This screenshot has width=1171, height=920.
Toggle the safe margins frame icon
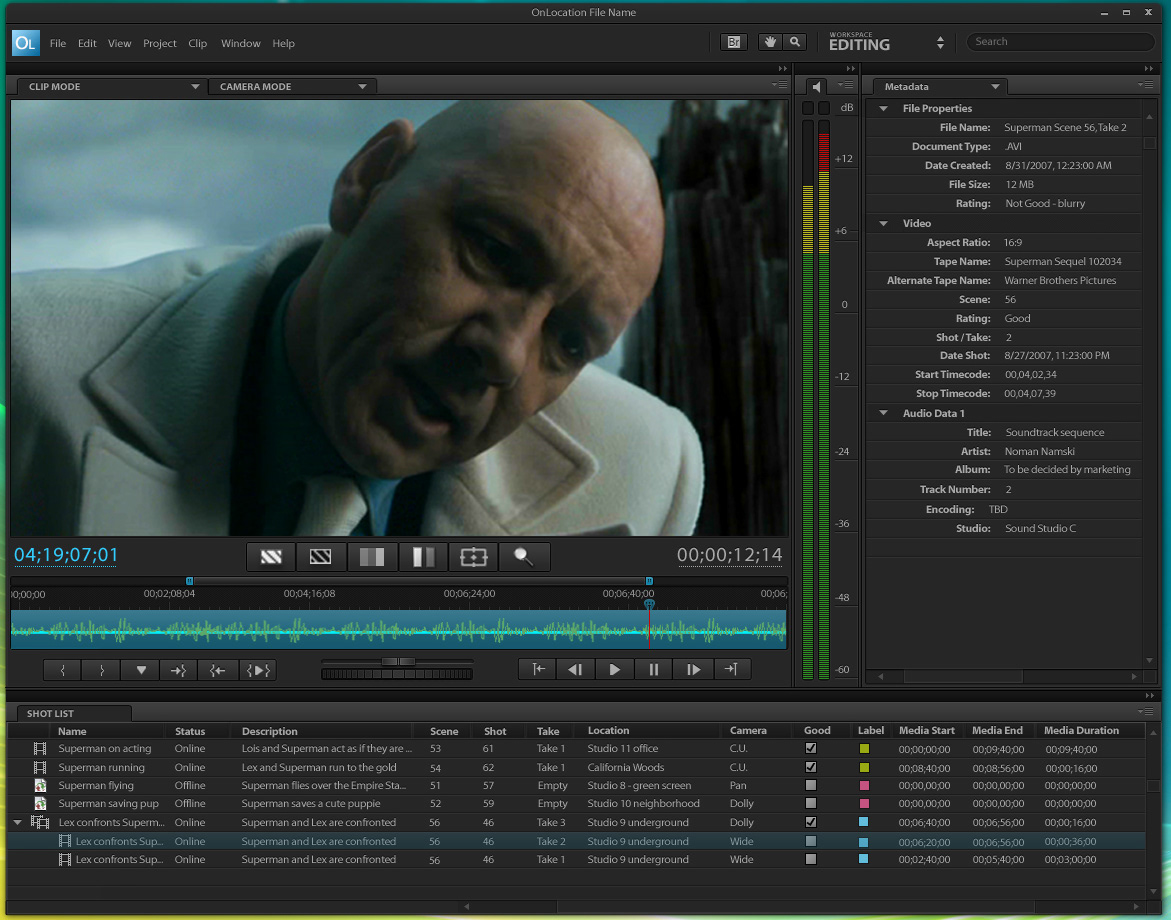coord(473,557)
